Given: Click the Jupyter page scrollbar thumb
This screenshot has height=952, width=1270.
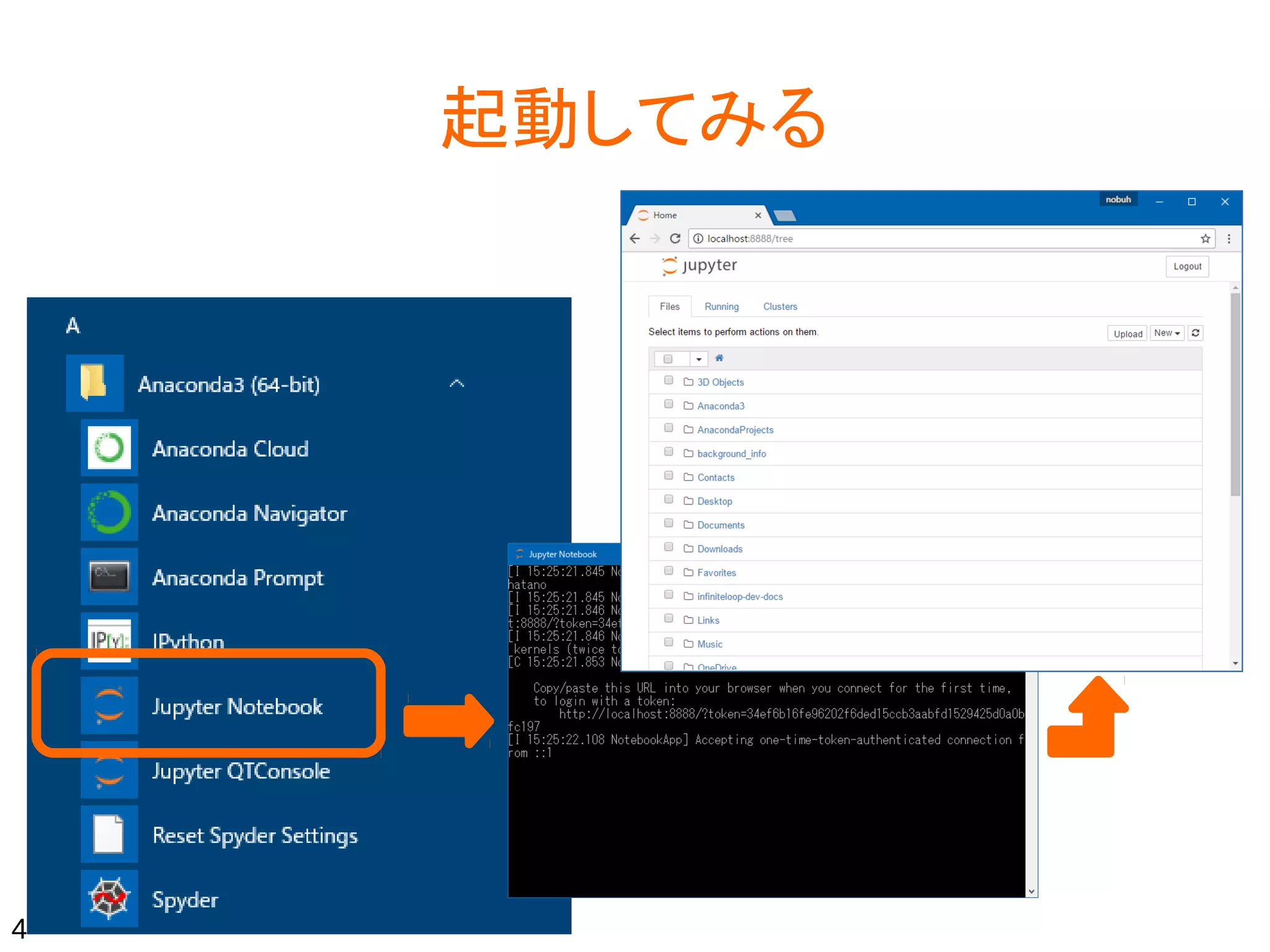Looking at the screenshot, I should [1235, 394].
